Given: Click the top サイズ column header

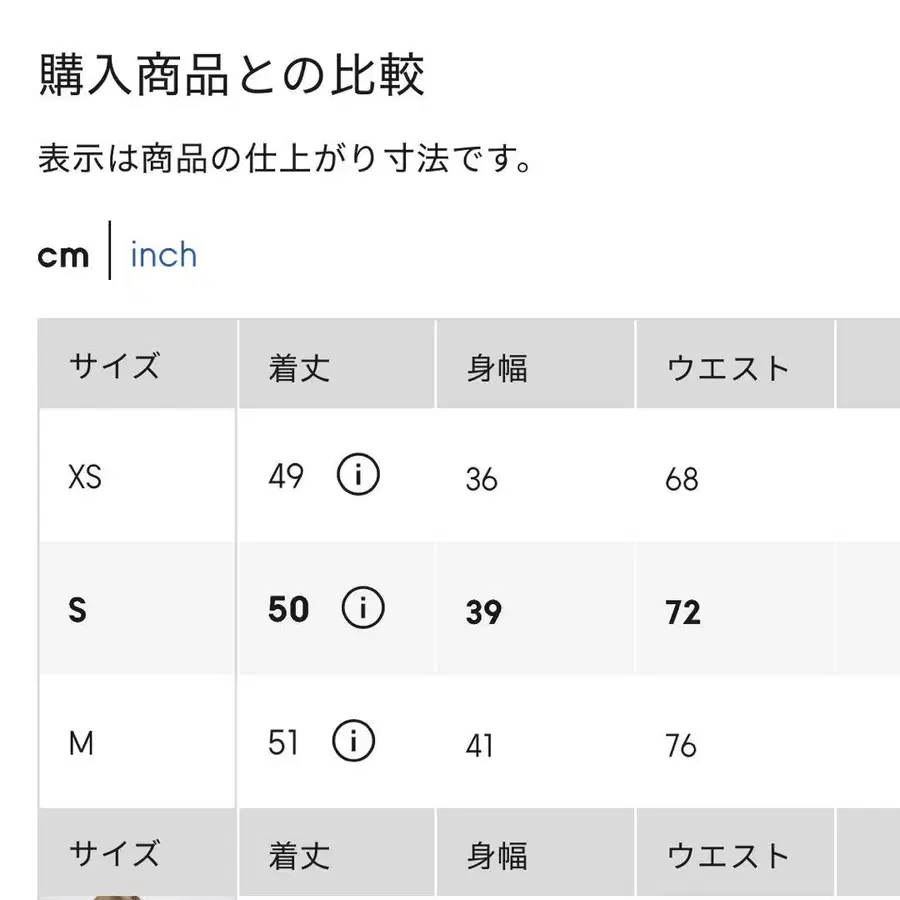Looking at the screenshot, I should pos(114,366).
